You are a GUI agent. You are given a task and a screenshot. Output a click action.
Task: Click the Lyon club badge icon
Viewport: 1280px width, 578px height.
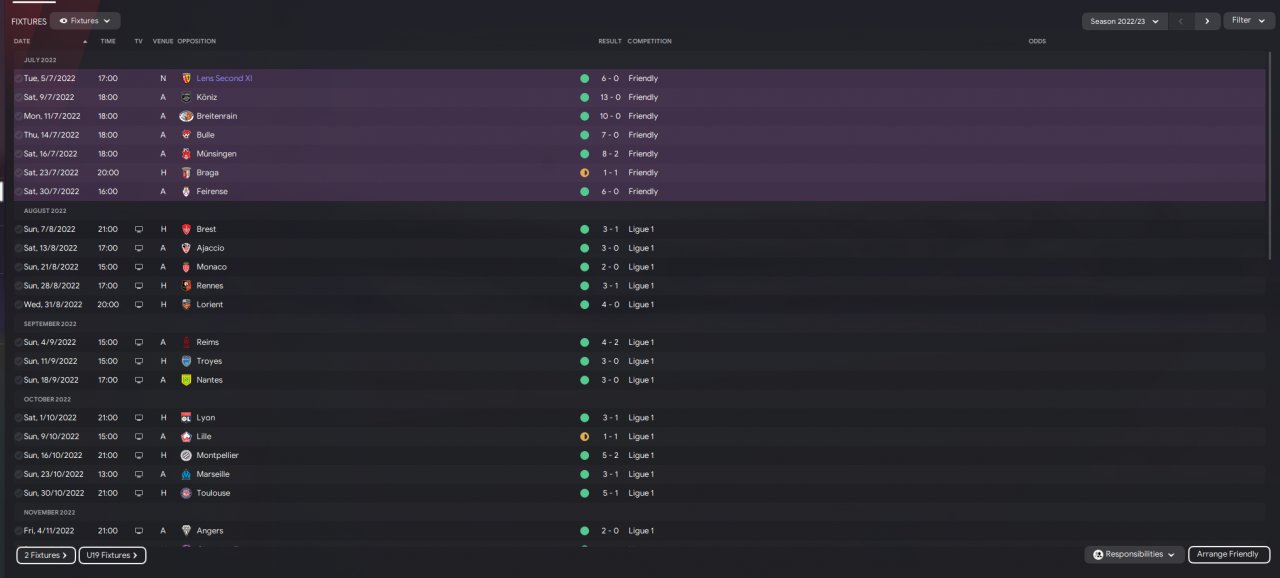coord(186,418)
